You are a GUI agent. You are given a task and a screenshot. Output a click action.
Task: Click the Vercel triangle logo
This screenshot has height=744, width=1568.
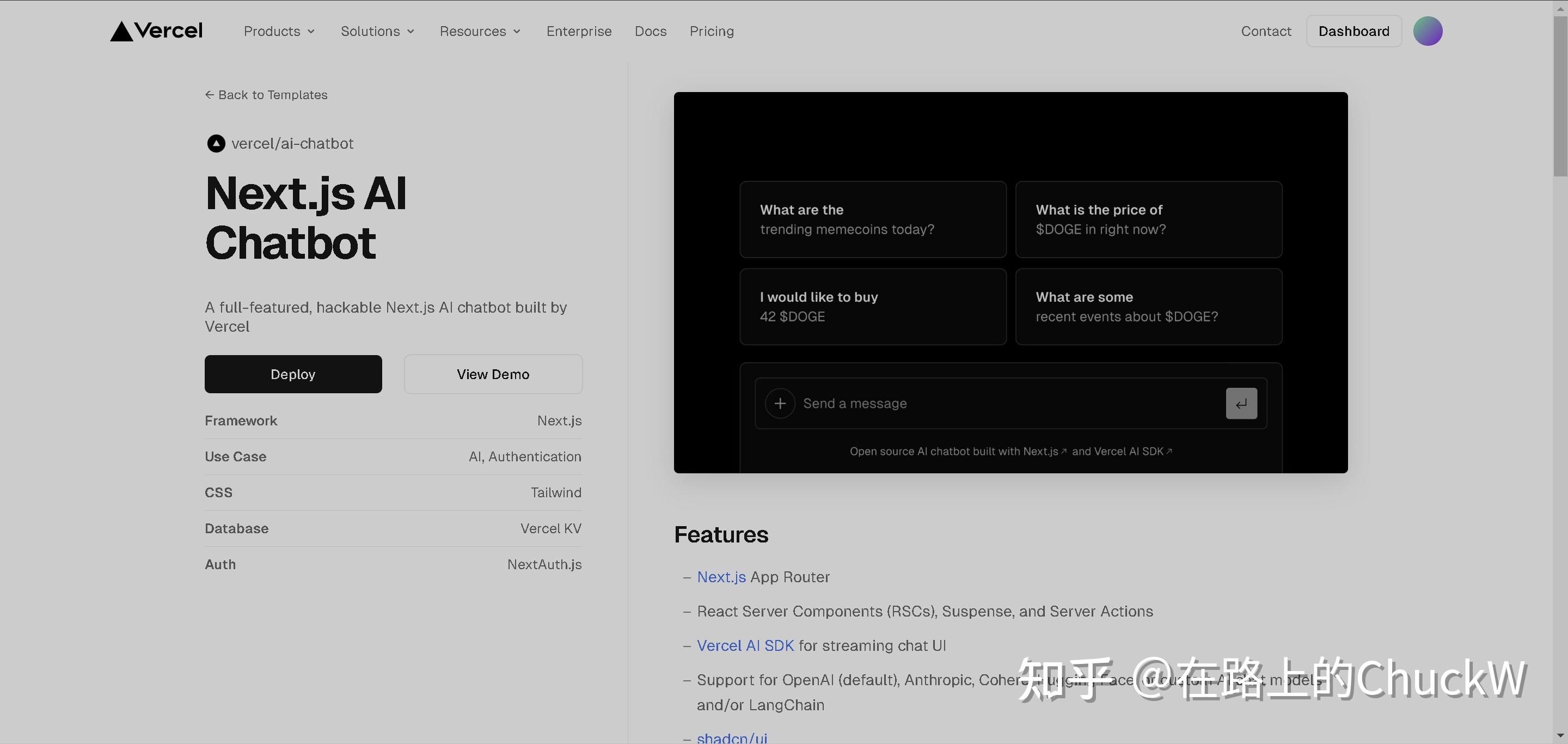pyautogui.click(x=122, y=31)
